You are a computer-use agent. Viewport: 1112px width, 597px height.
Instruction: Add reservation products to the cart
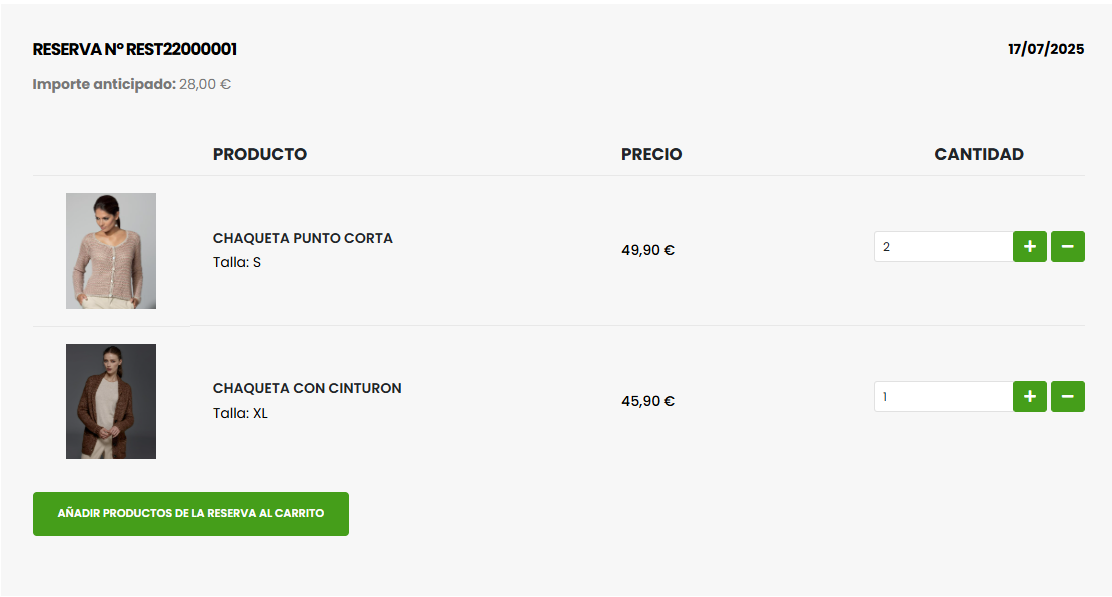click(191, 513)
